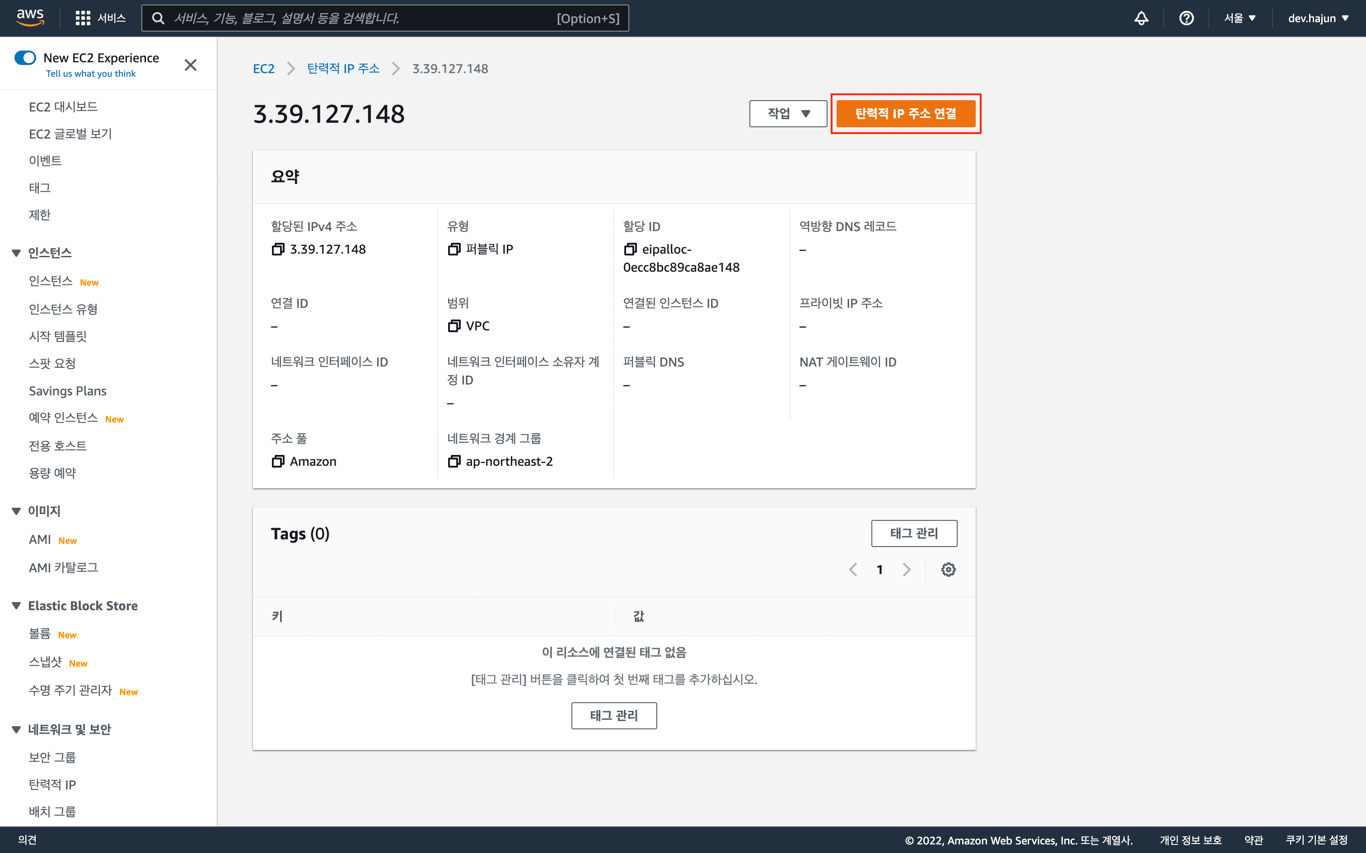The height and width of the screenshot is (853, 1366).
Task: Toggle the New EC2 Experience switch
Action: click(25, 58)
